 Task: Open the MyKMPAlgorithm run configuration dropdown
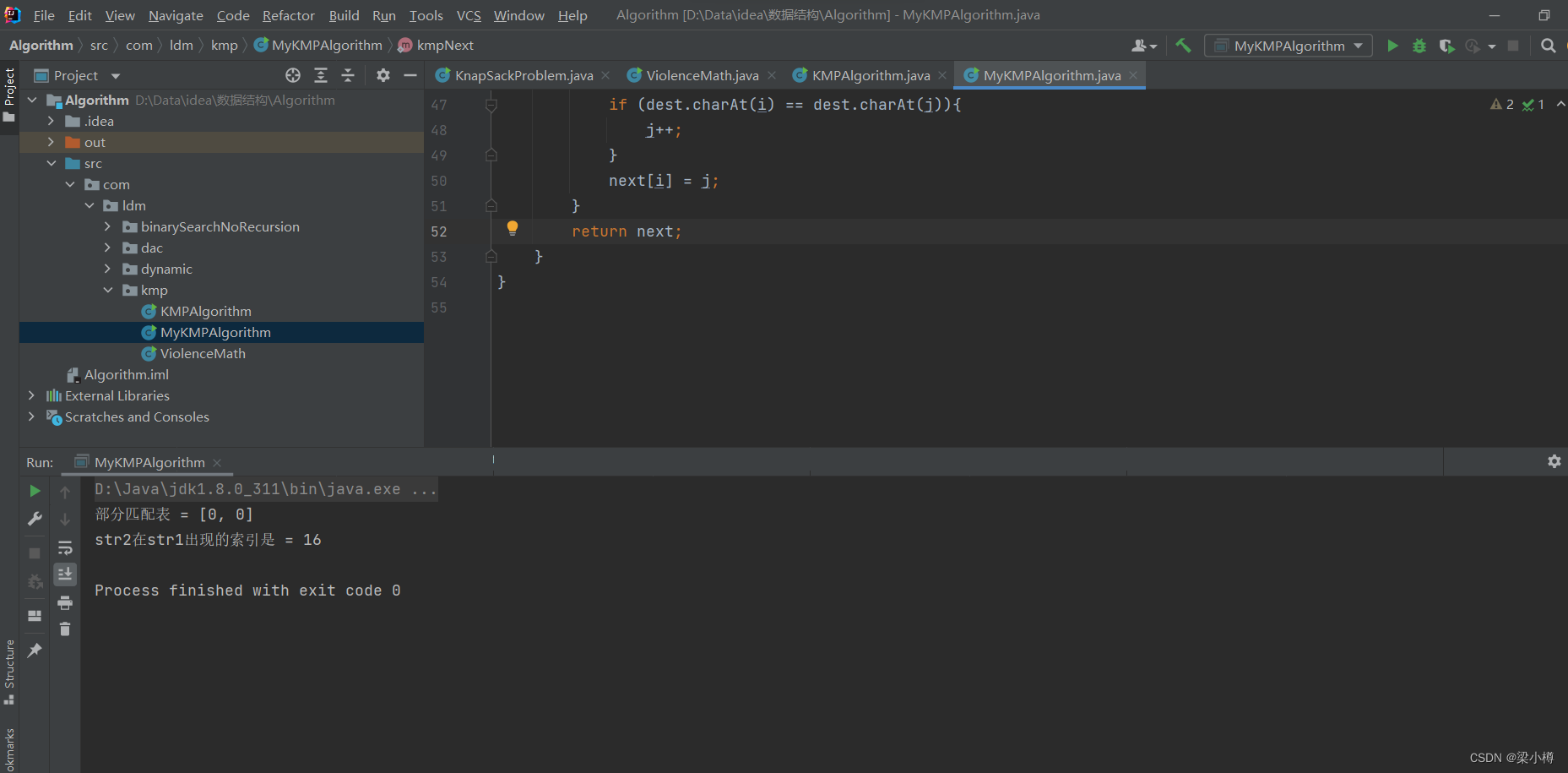pyautogui.click(x=1289, y=46)
